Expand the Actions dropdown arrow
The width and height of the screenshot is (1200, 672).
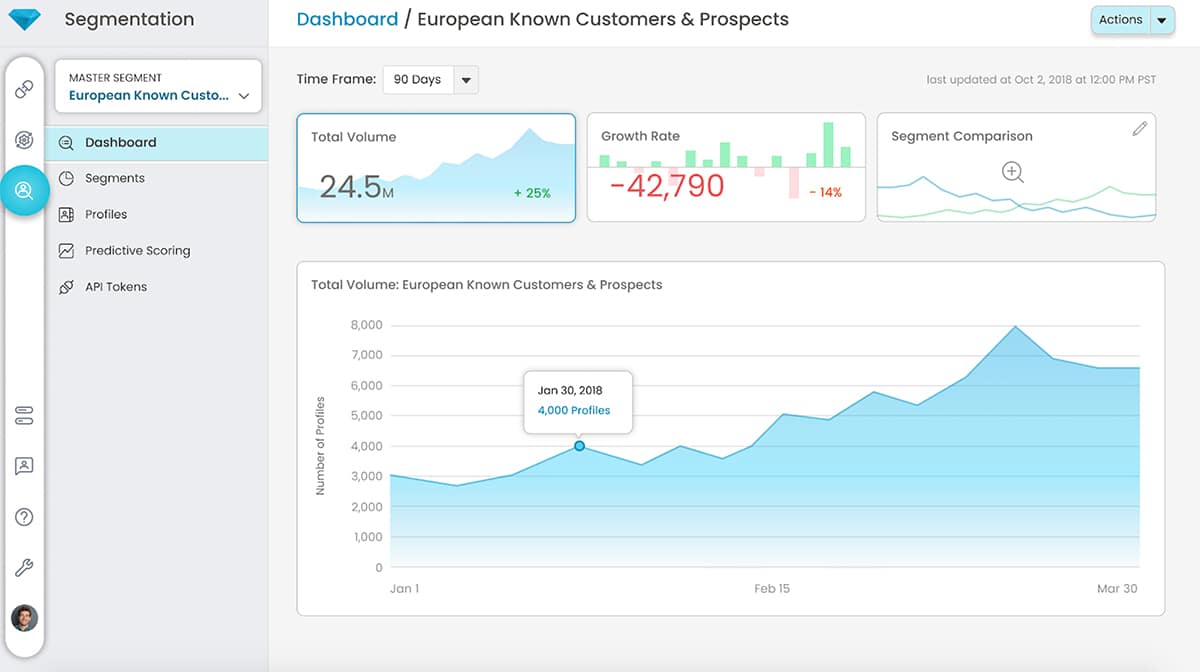click(x=1161, y=20)
